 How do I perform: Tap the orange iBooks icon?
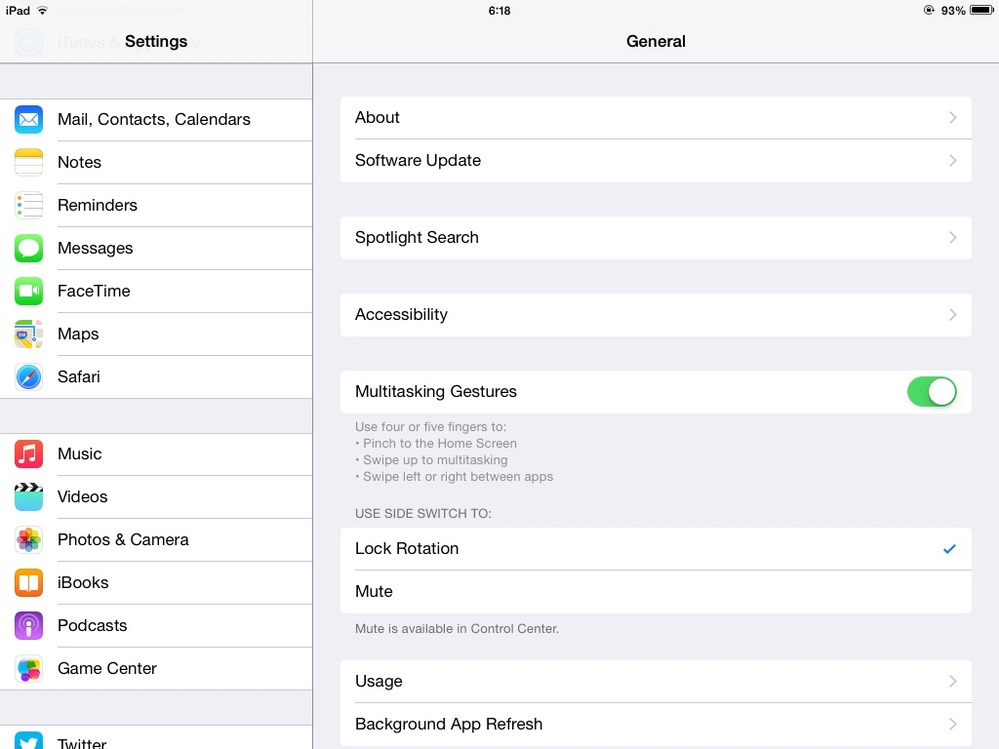[x=29, y=582]
